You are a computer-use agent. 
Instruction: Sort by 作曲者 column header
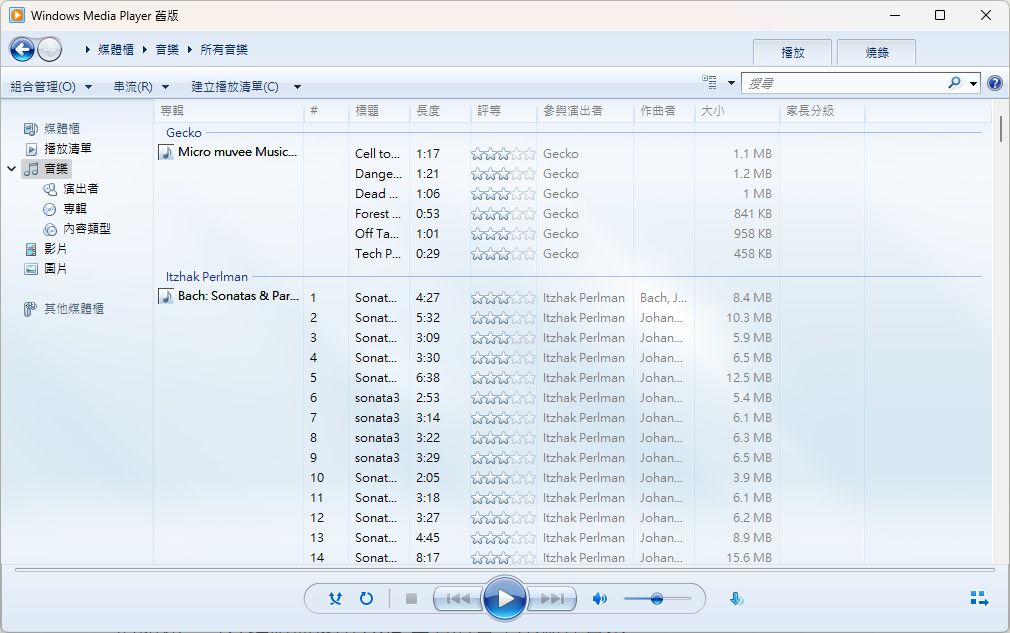tap(664, 111)
